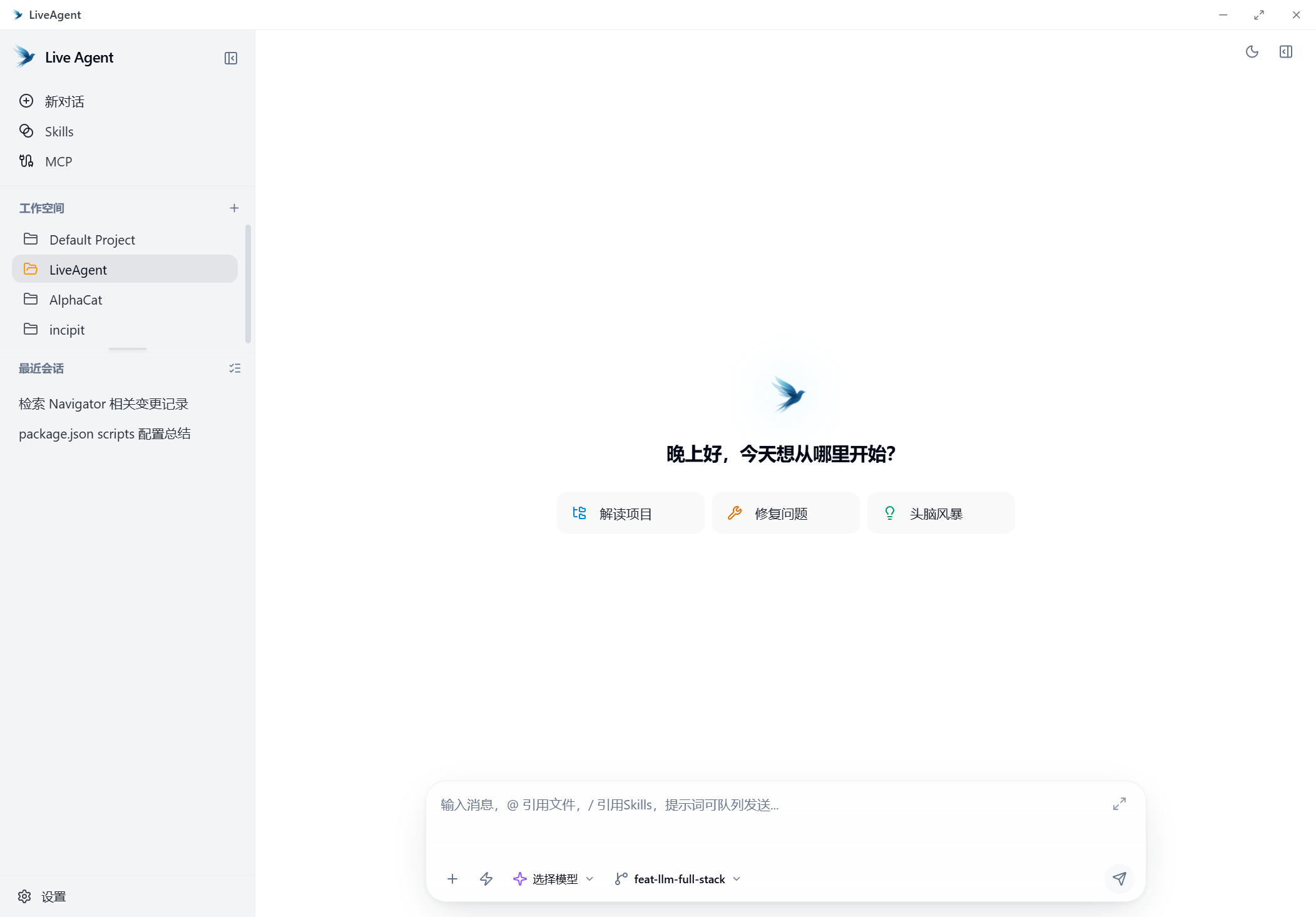Open the feat-llm-full-stack branch dropdown
Image resolution: width=1316 pixels, height=917 pixels.
click(678, 879)
